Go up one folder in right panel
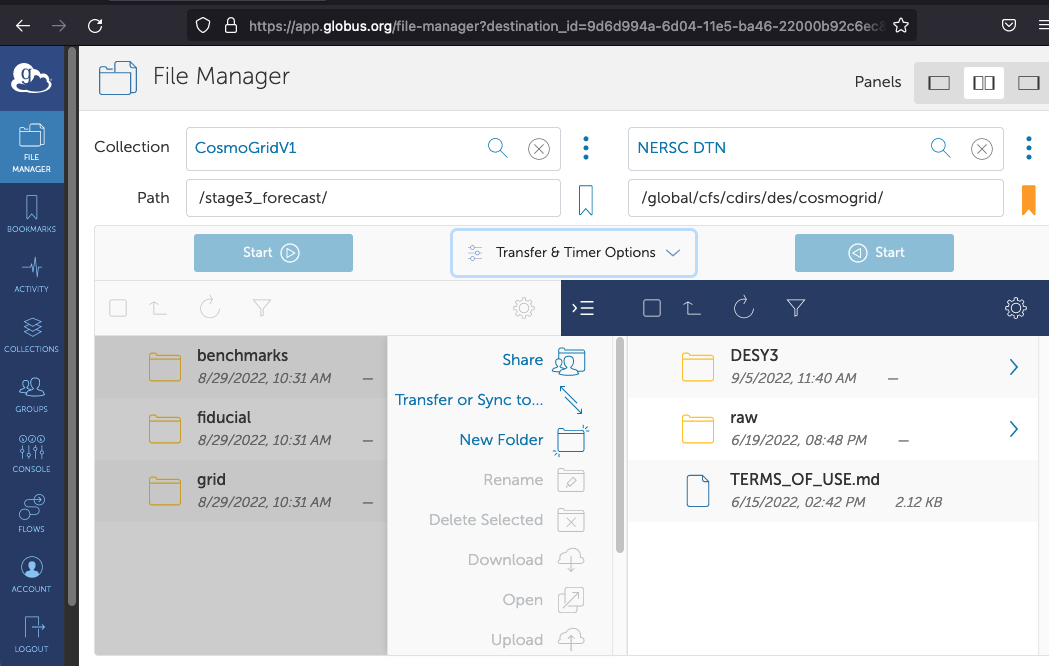Image resolution: width=1049 pixels, height=666 pixels. point(692,308)
